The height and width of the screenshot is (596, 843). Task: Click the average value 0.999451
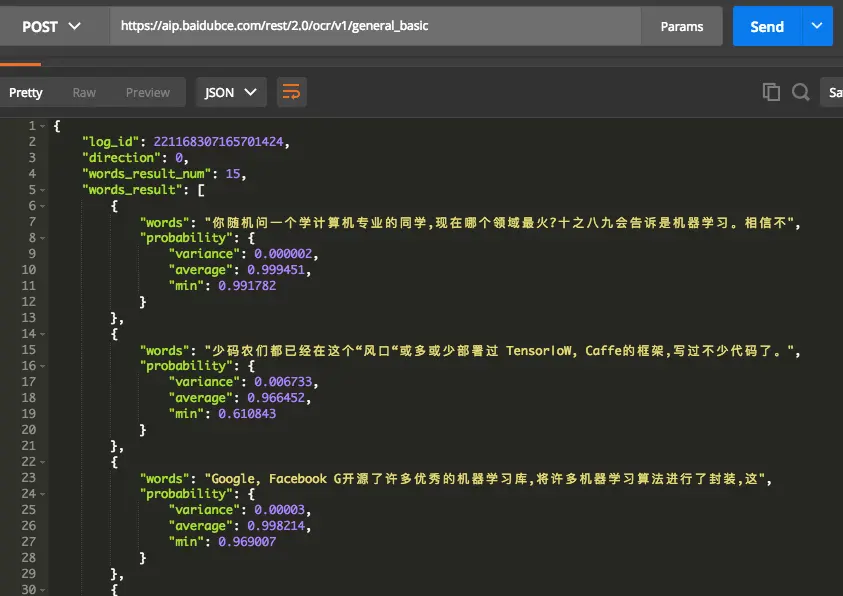276,270
